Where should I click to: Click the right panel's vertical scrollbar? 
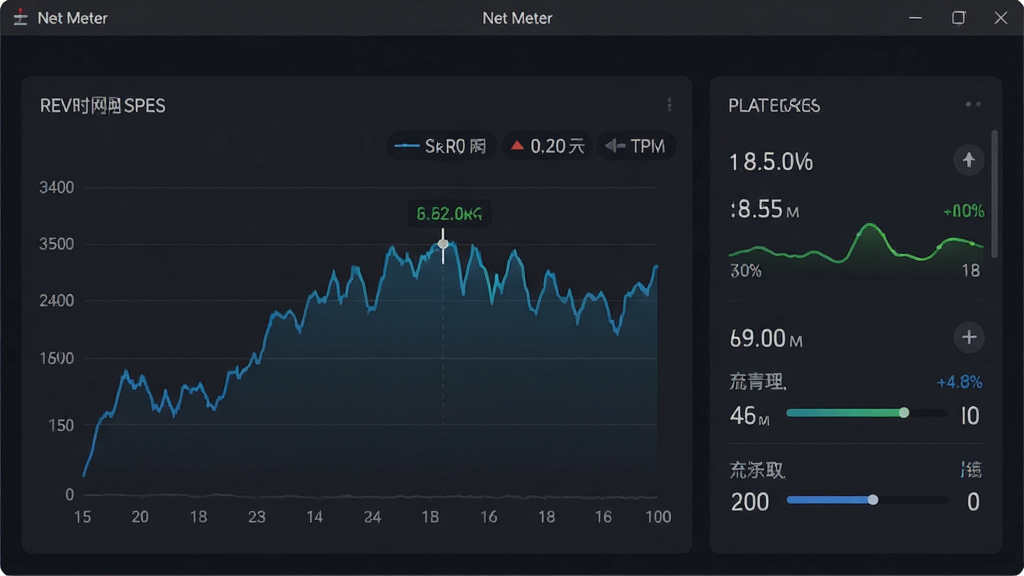click(995, 193)
